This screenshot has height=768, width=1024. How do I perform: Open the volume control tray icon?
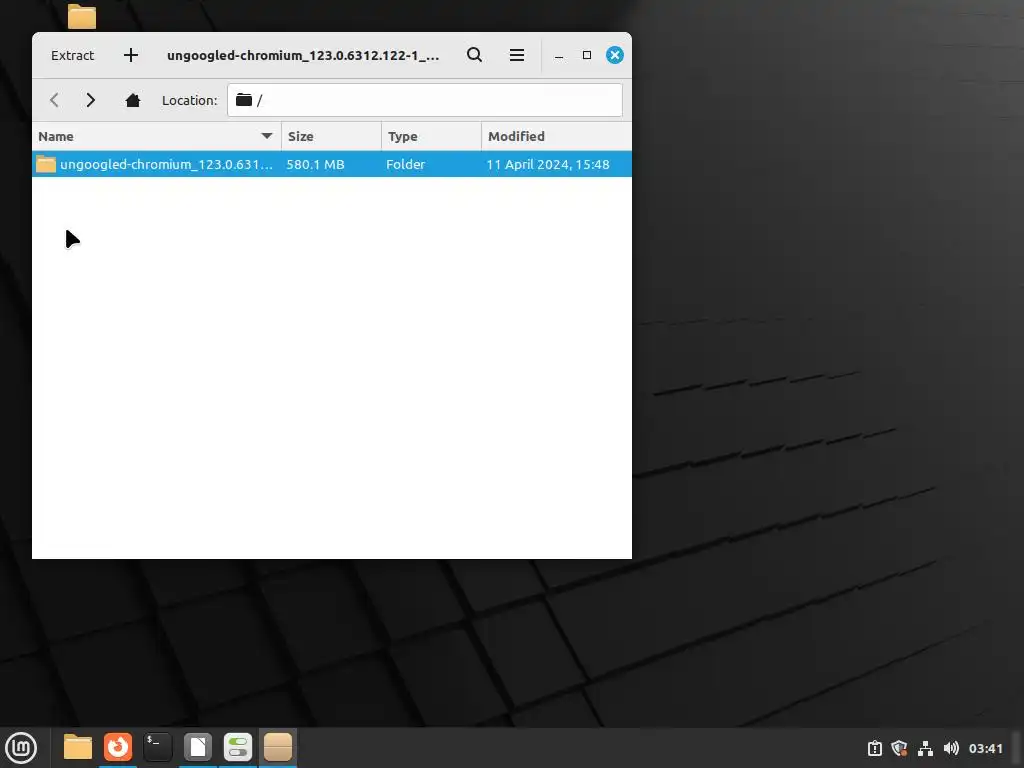point(952,748)
